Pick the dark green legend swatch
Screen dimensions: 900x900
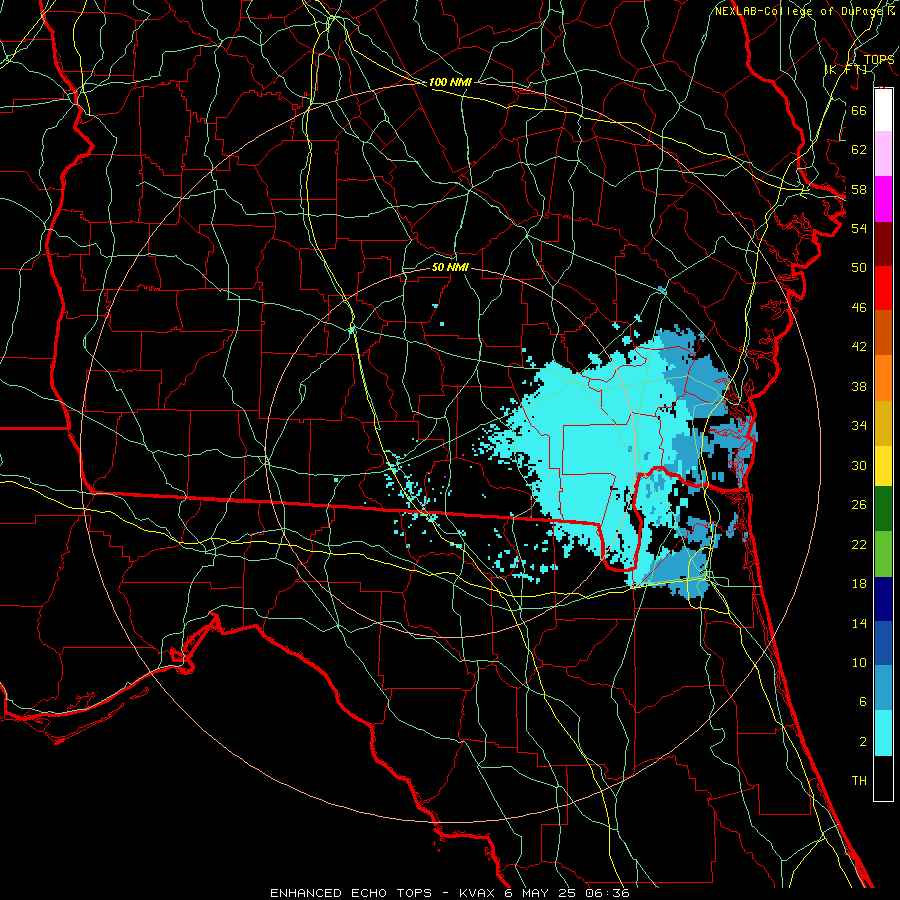(x=883, y=509)
